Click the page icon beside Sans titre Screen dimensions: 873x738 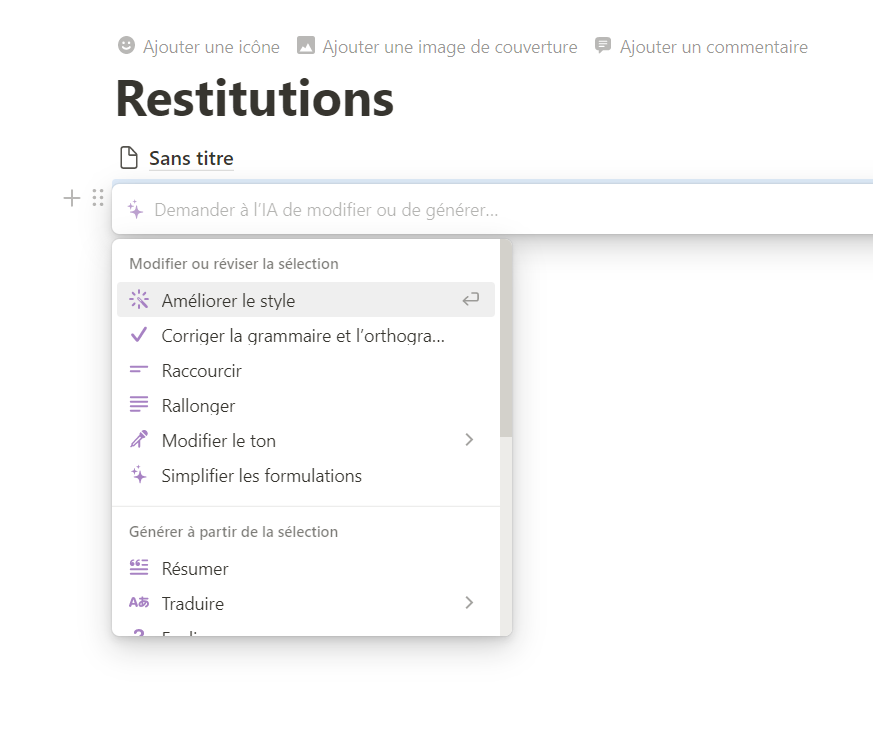pyautogui.click(x=129, y=158)
